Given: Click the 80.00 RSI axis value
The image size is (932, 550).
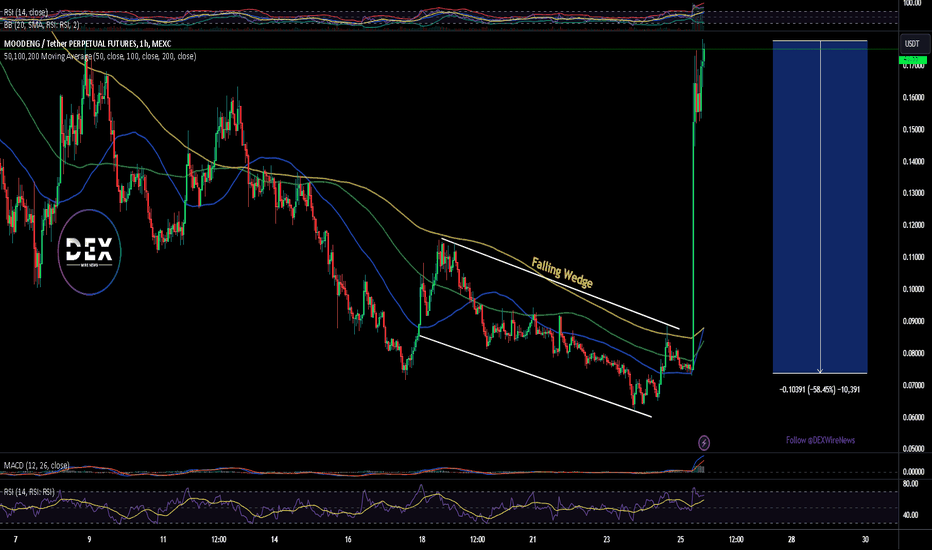Looking at the screenshot, I should coord(911,484).
